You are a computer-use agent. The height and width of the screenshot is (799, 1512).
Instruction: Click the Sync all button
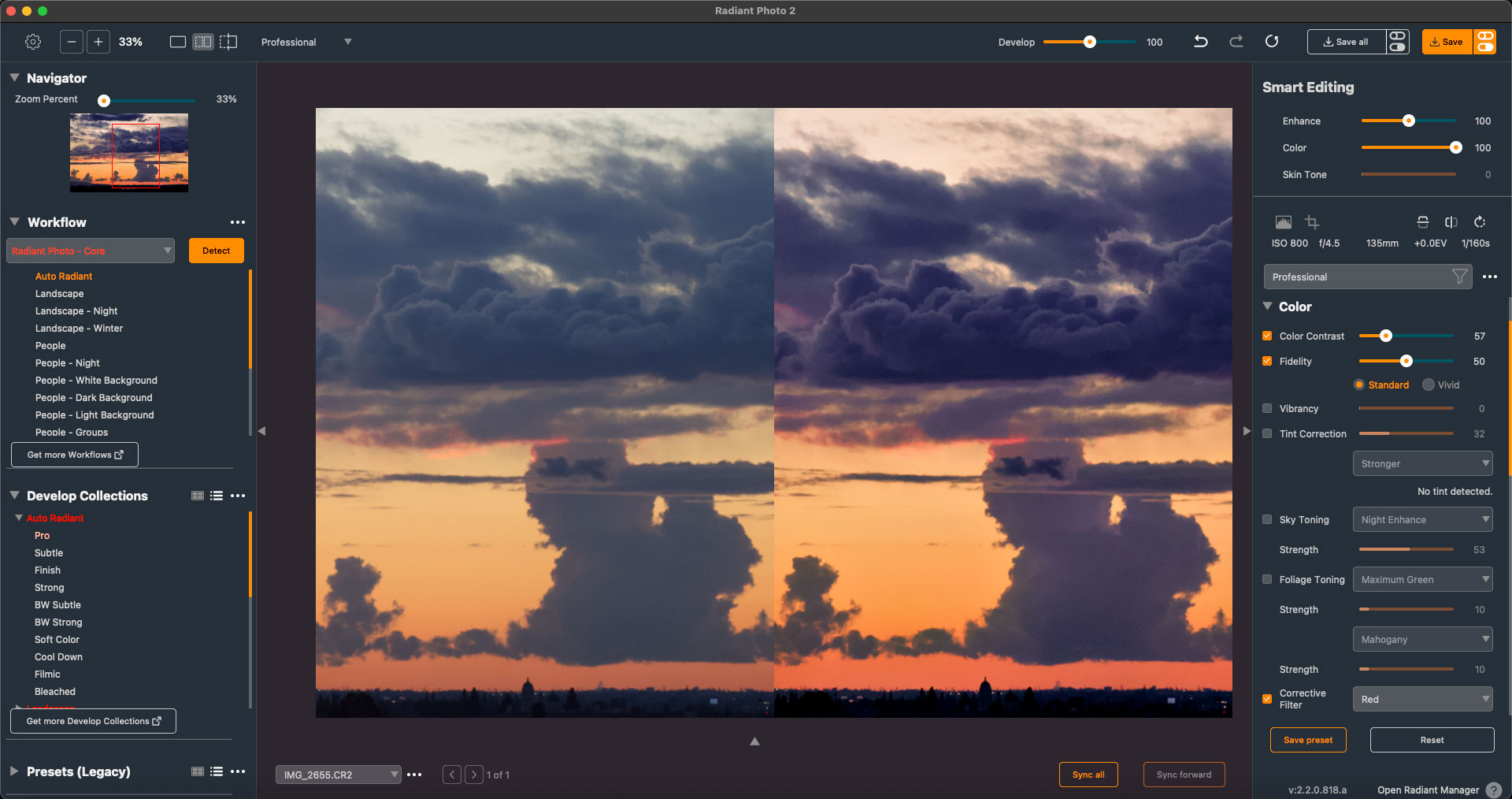point(1088,775)
